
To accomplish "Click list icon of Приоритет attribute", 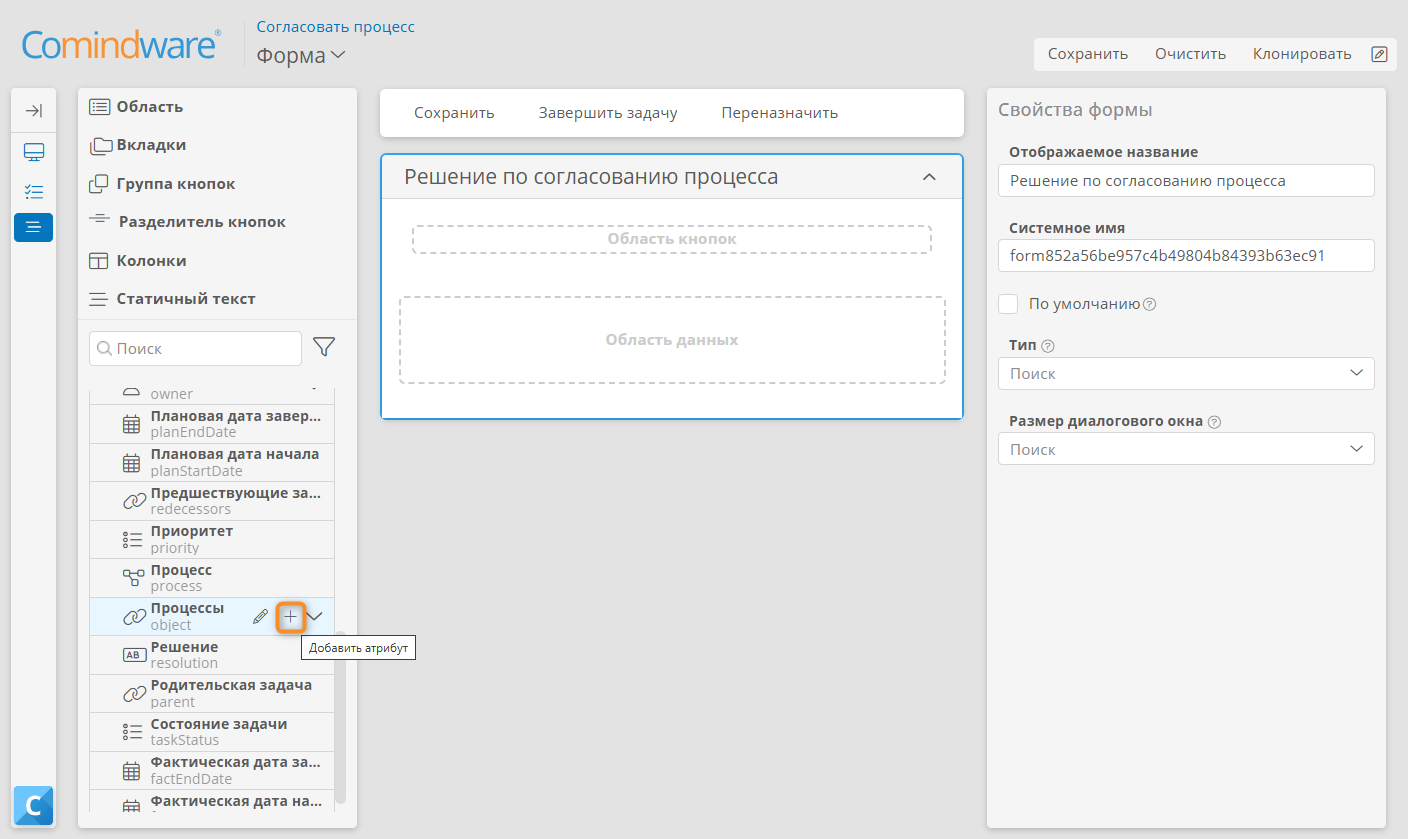I will (x=132, y=539).
